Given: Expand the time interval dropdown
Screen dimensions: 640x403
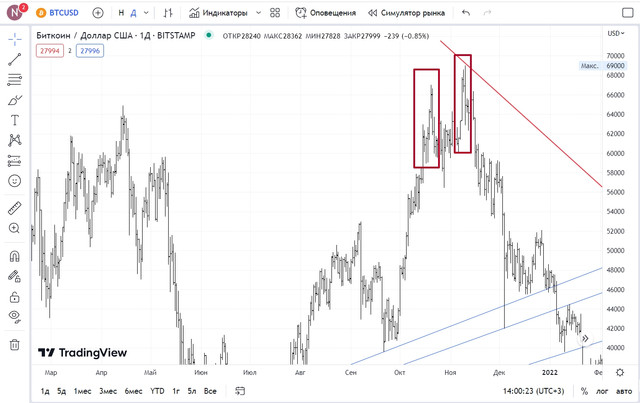Looking at the screenshot, I should click(x=146, y=13).
